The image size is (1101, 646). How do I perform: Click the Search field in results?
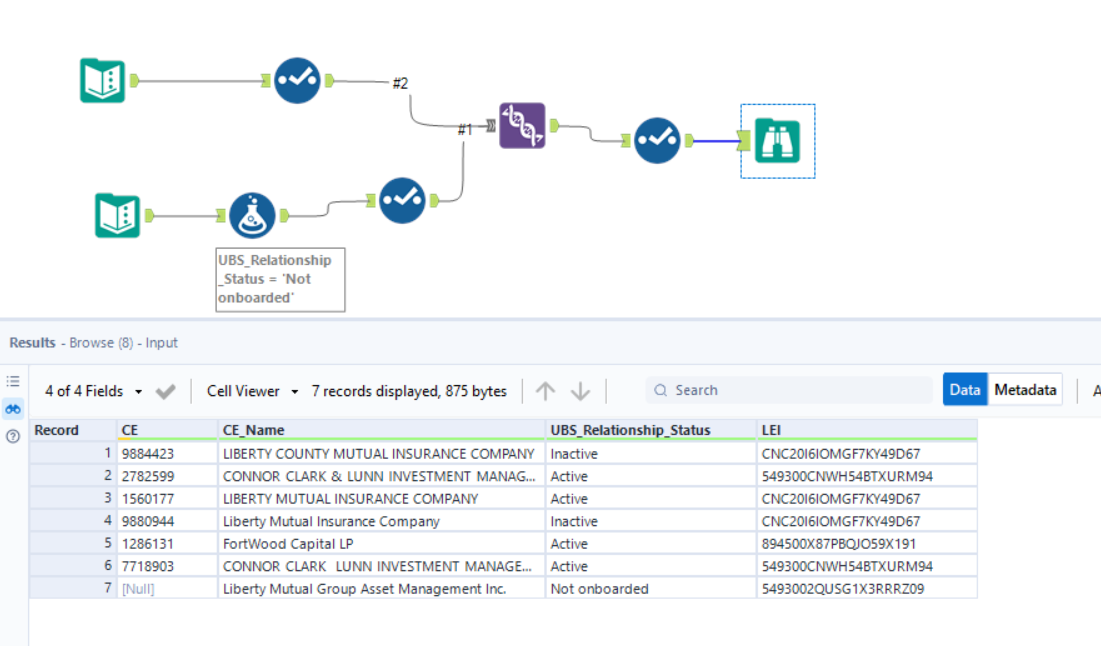click(x=790, y=391)
